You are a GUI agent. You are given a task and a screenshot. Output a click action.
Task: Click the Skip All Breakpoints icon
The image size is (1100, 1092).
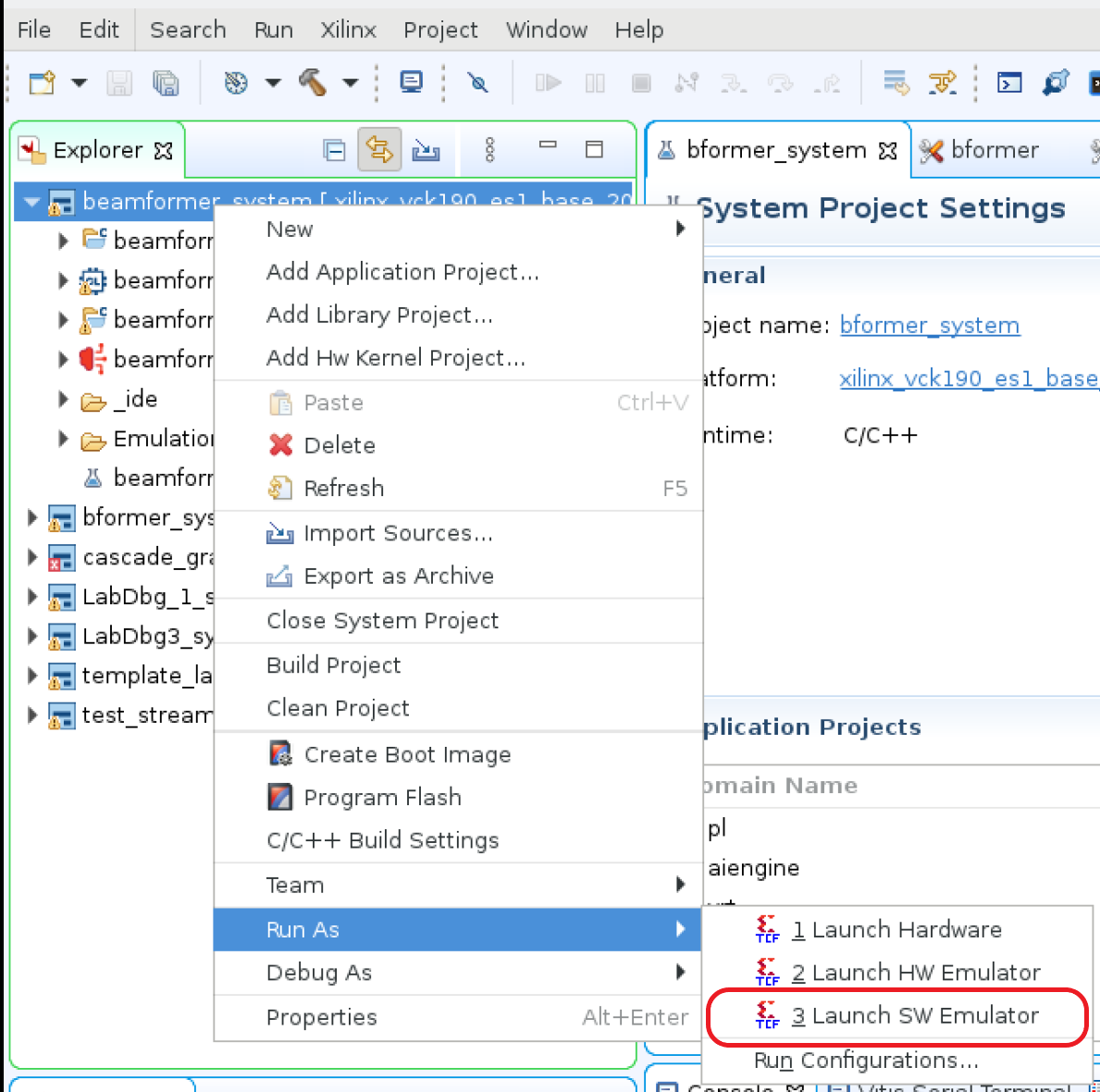[478, 83]
